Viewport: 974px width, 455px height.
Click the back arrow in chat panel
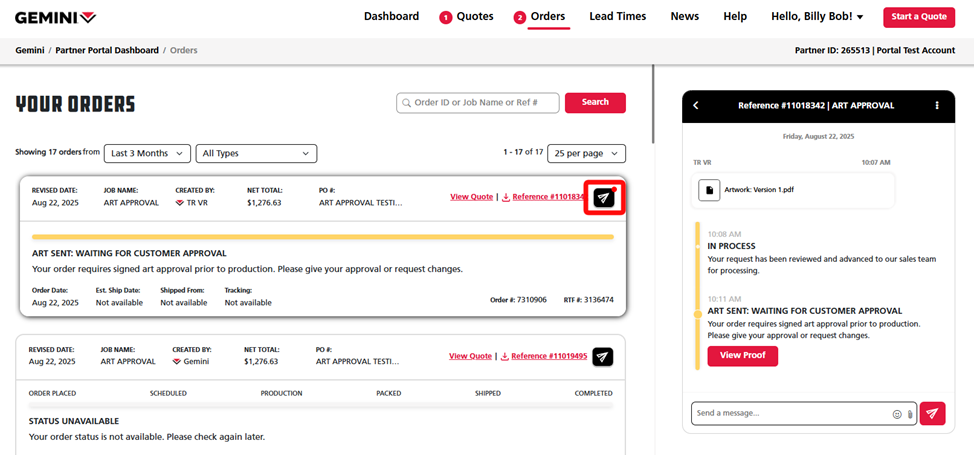click(696, 105)
